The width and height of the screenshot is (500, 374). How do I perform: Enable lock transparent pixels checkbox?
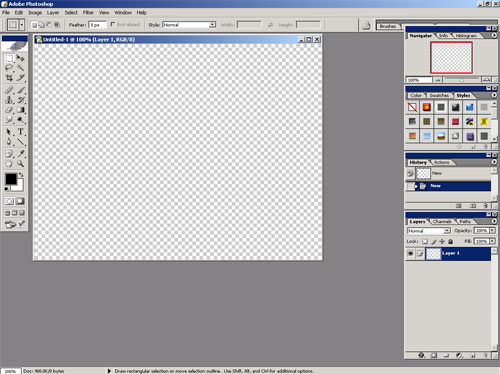pos(425,241)
